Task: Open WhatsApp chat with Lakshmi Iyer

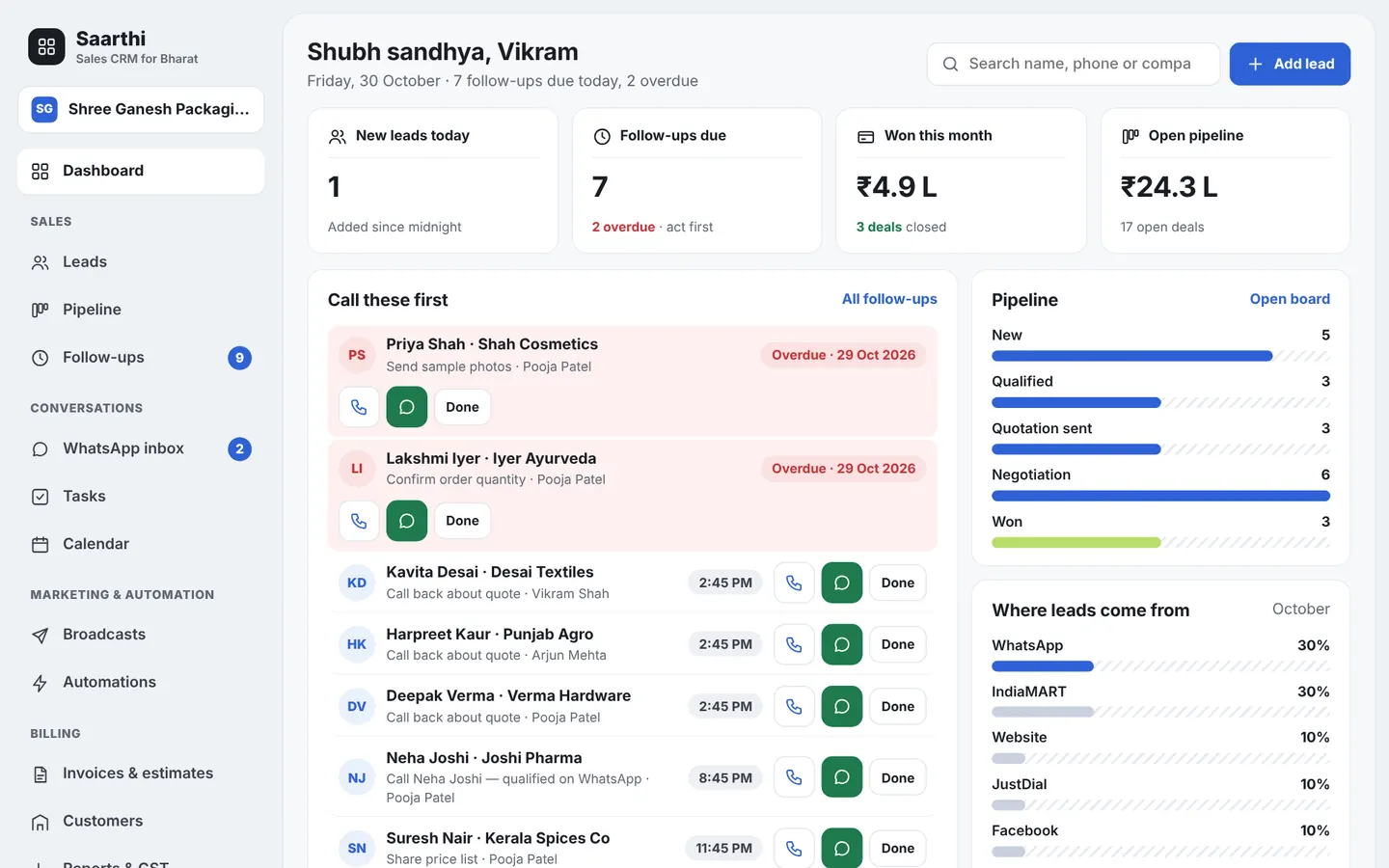Action: point(407,521)
